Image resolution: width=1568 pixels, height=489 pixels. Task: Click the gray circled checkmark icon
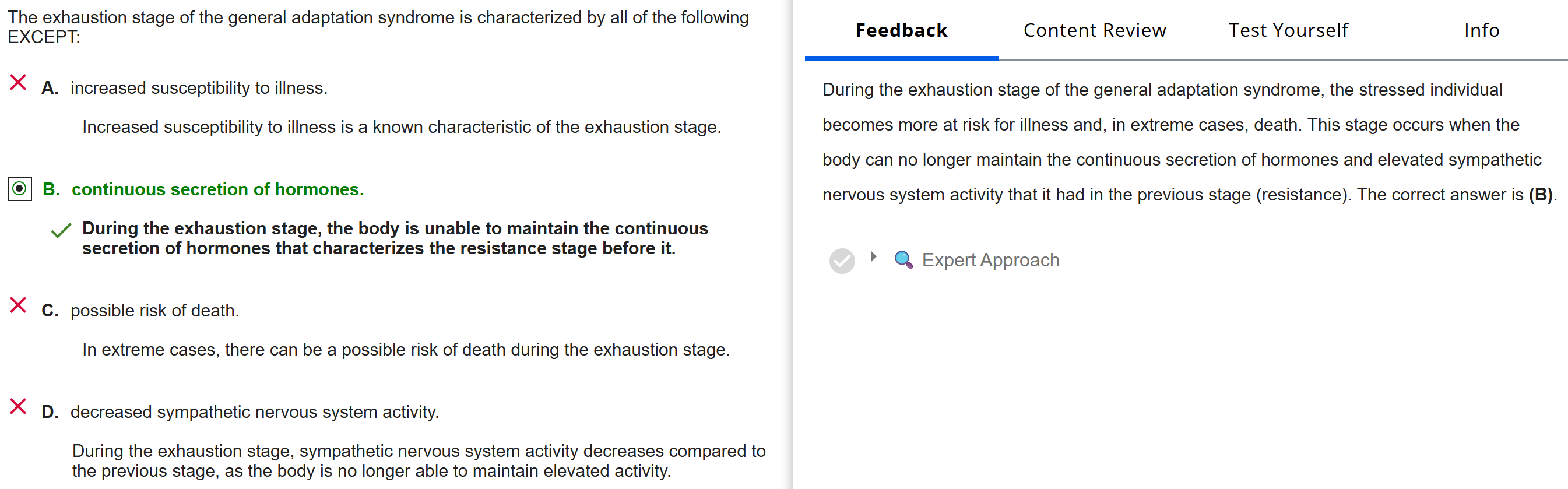[842, 261]
